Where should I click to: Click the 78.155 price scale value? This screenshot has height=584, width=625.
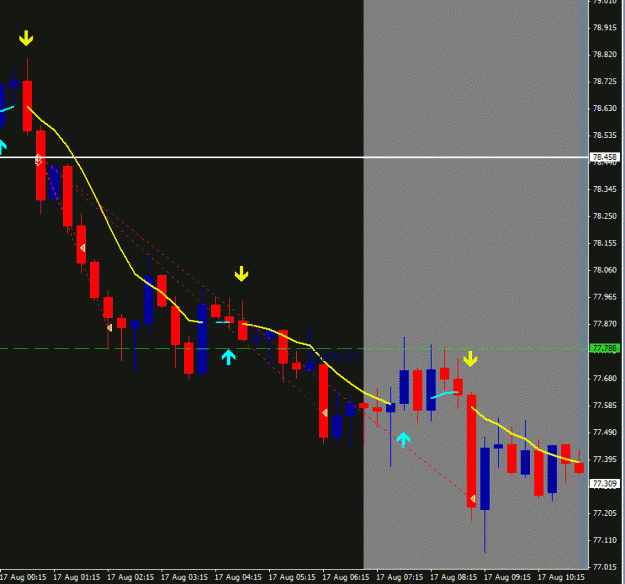605,243
